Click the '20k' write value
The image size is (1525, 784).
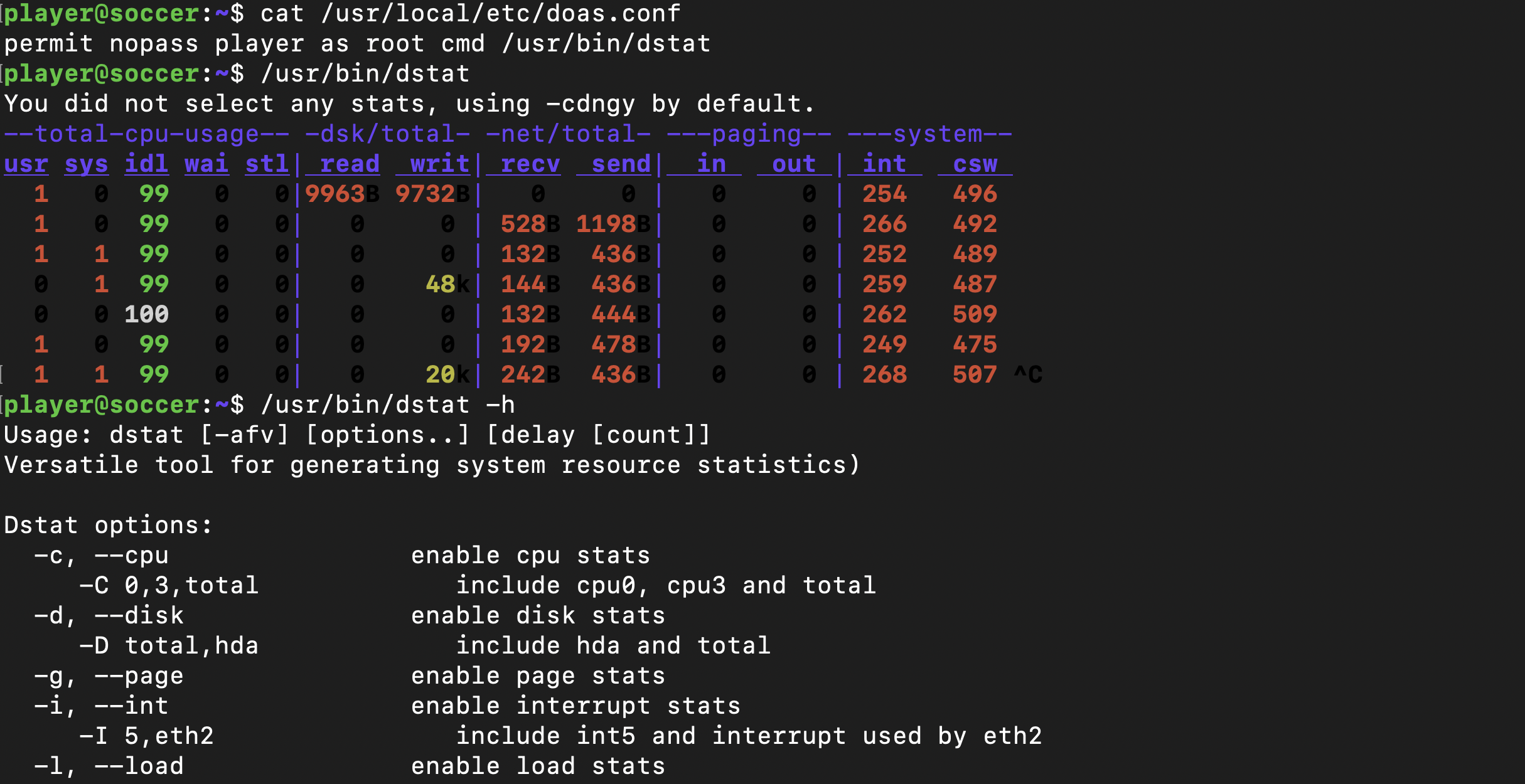coord(448,374)
